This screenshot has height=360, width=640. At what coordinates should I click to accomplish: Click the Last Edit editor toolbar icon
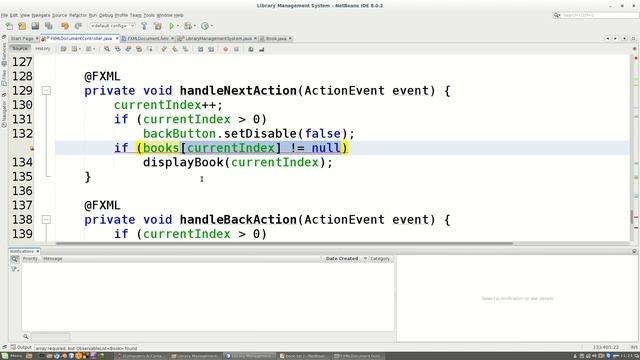coord(63,49)
